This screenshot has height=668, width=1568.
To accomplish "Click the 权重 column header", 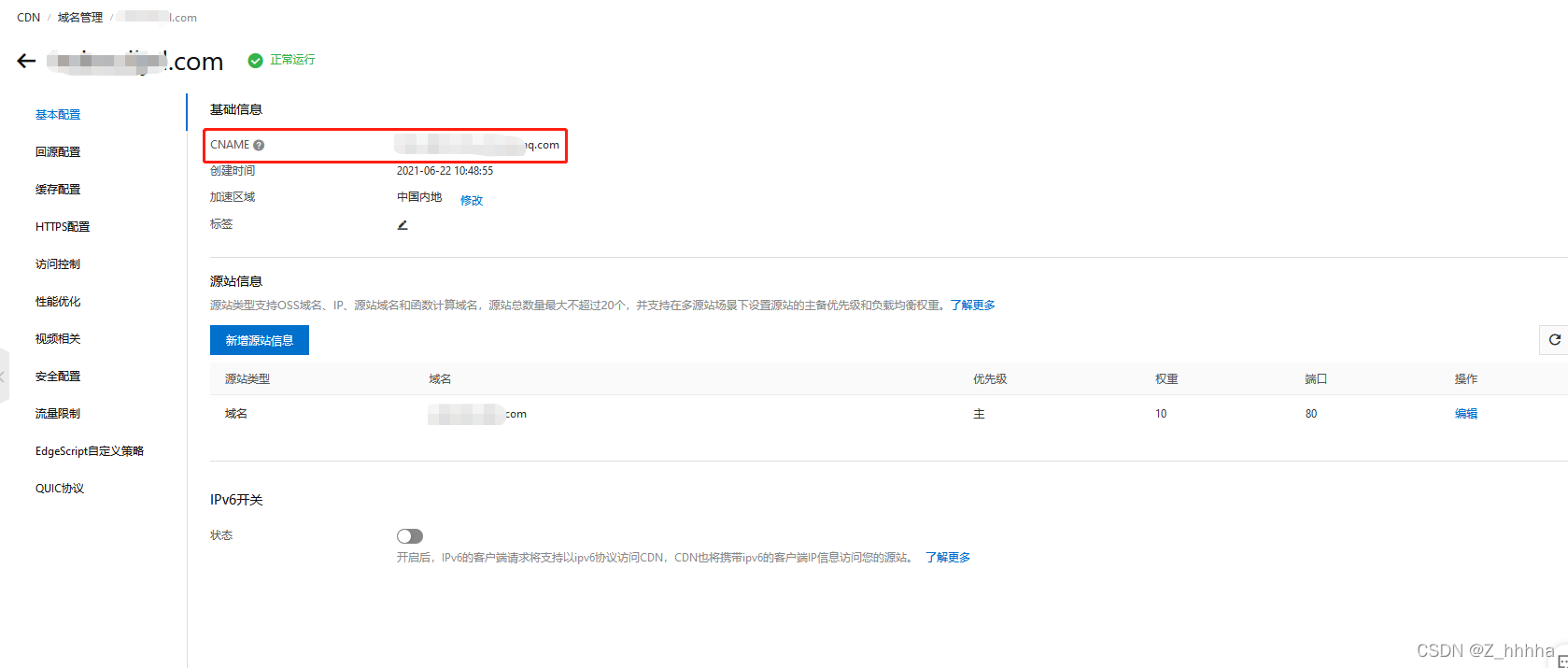I will [1166, 378].
